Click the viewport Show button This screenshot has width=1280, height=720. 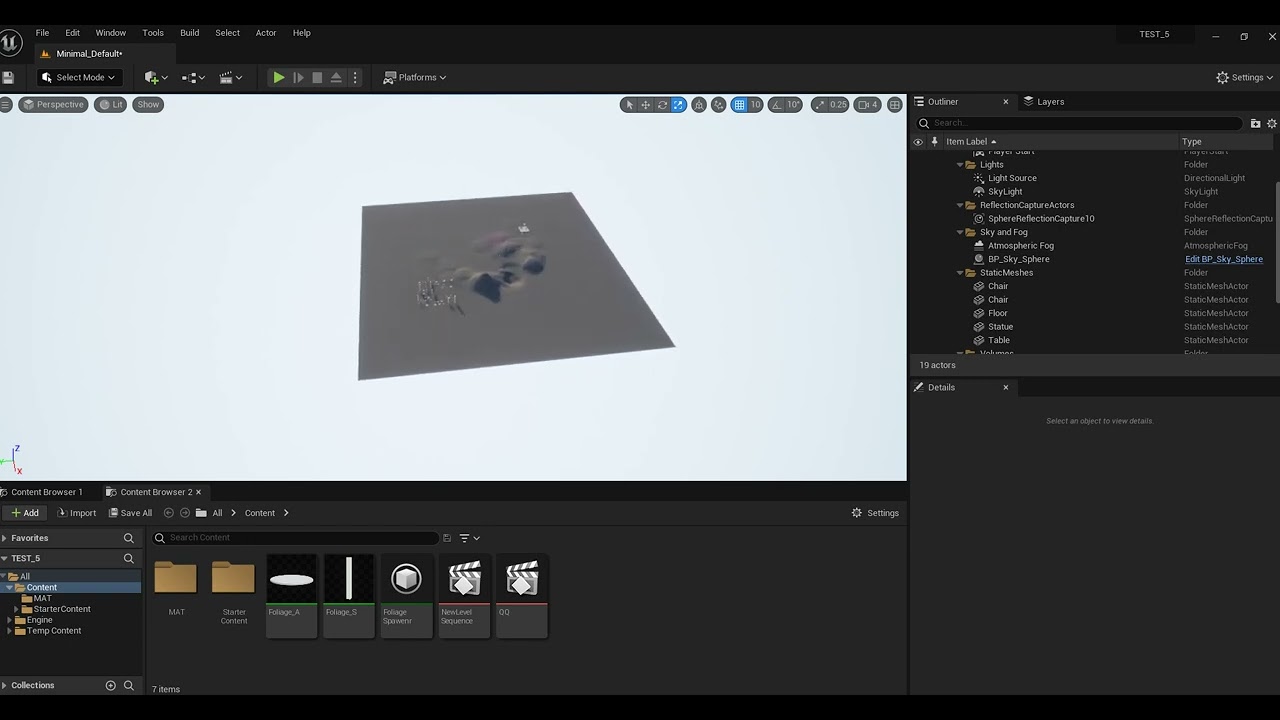coord(148,104)
